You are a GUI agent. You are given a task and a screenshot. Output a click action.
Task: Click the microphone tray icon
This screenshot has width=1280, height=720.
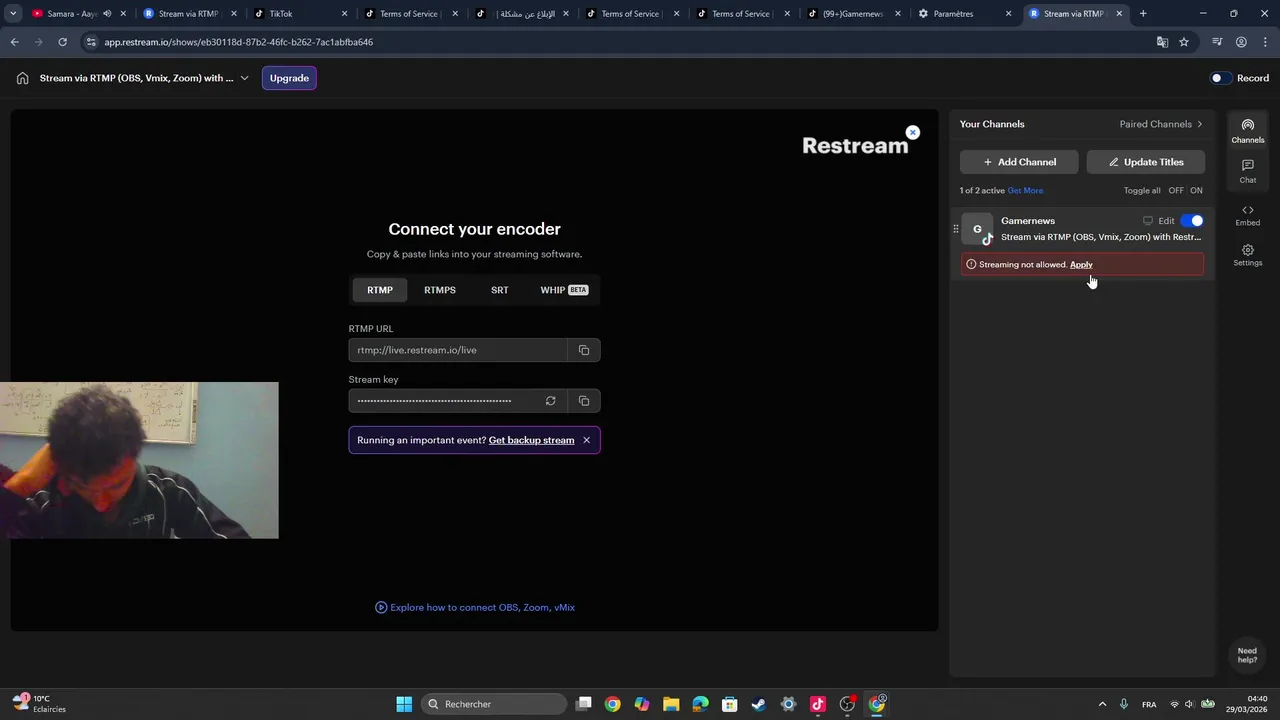pos(1124,704)
